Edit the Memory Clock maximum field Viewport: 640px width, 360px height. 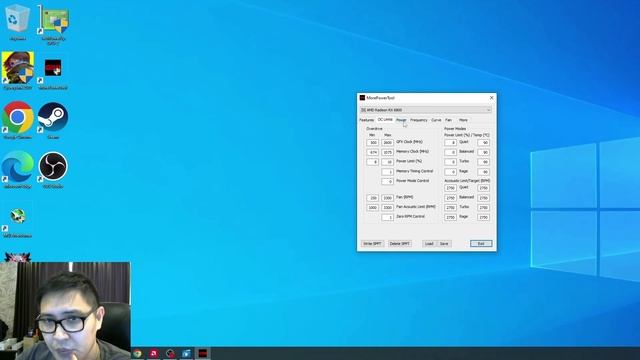point(387,152)
